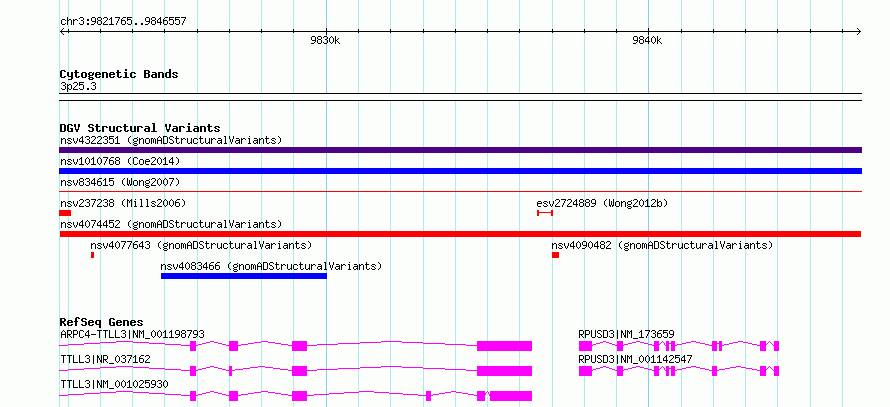Screen dimensions: 890x407
Task: Click the TTLL3|NM_001025930 transcript label
Action: coord(114,384)
